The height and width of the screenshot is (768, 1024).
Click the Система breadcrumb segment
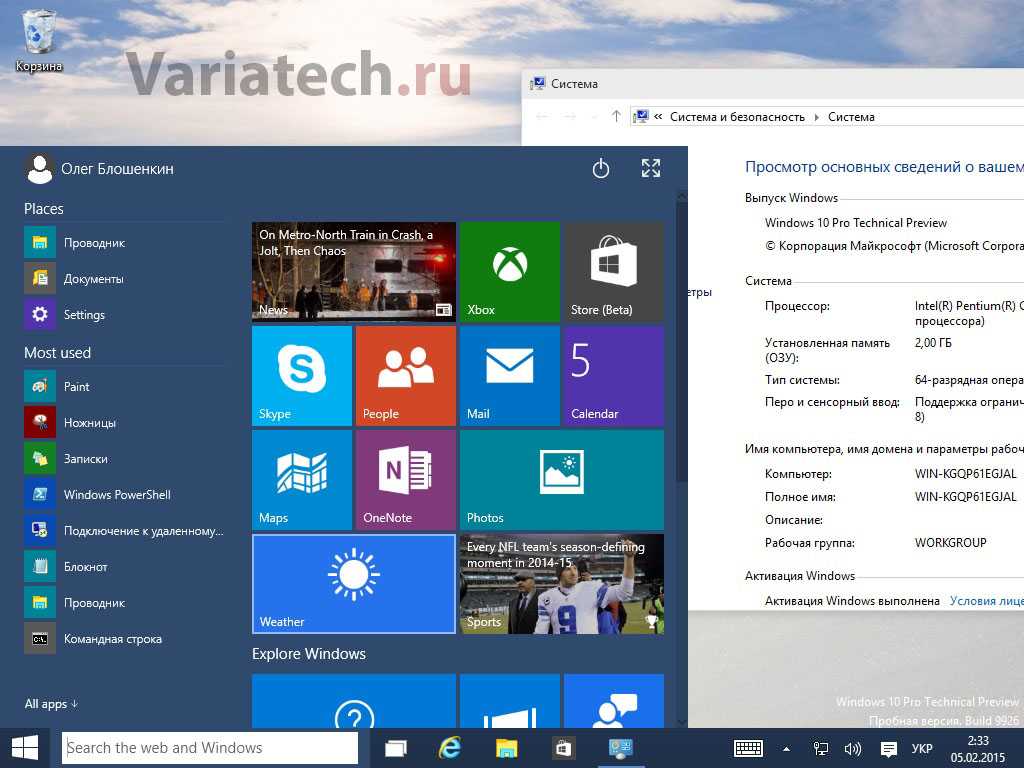click(851, 117)
